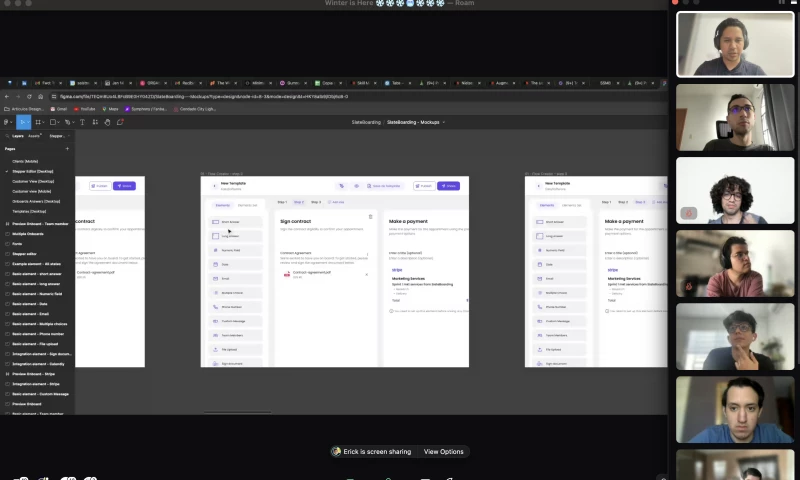800x480 pixels.
Task: Select the Text tool
Action: [x=84, y=122]
